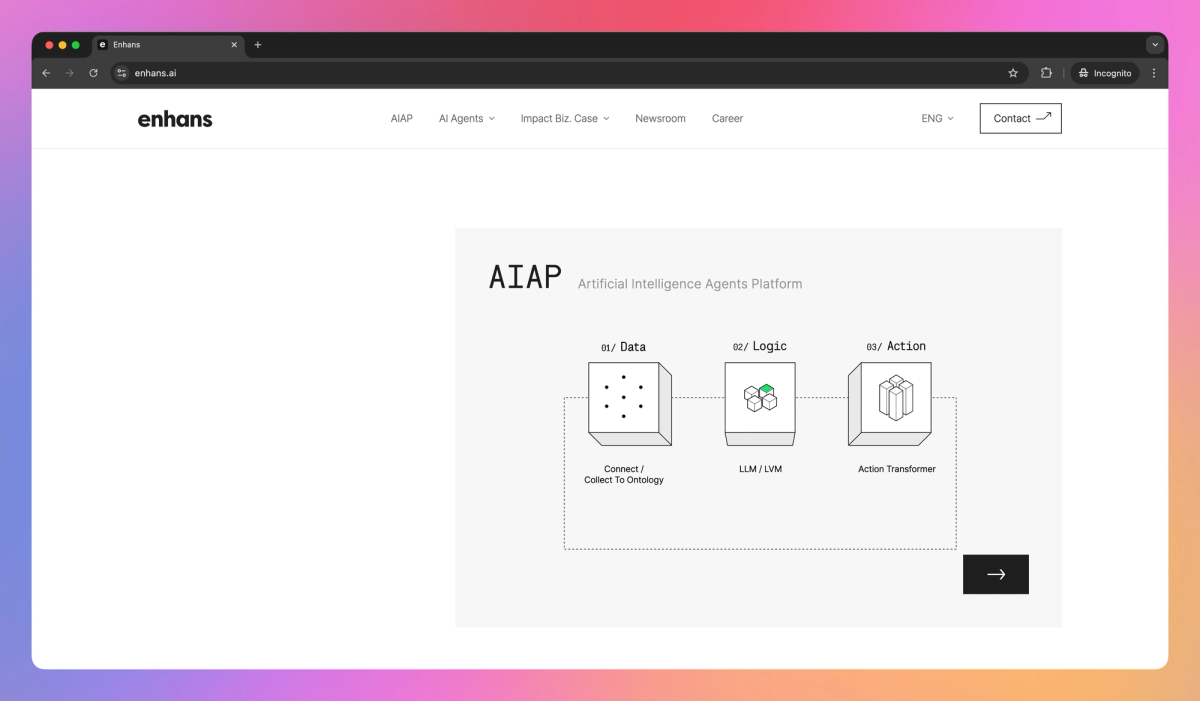This screenshot has width=1200, height=701.
Task: Bookmark this page with the star
Action: [1013, 73]
